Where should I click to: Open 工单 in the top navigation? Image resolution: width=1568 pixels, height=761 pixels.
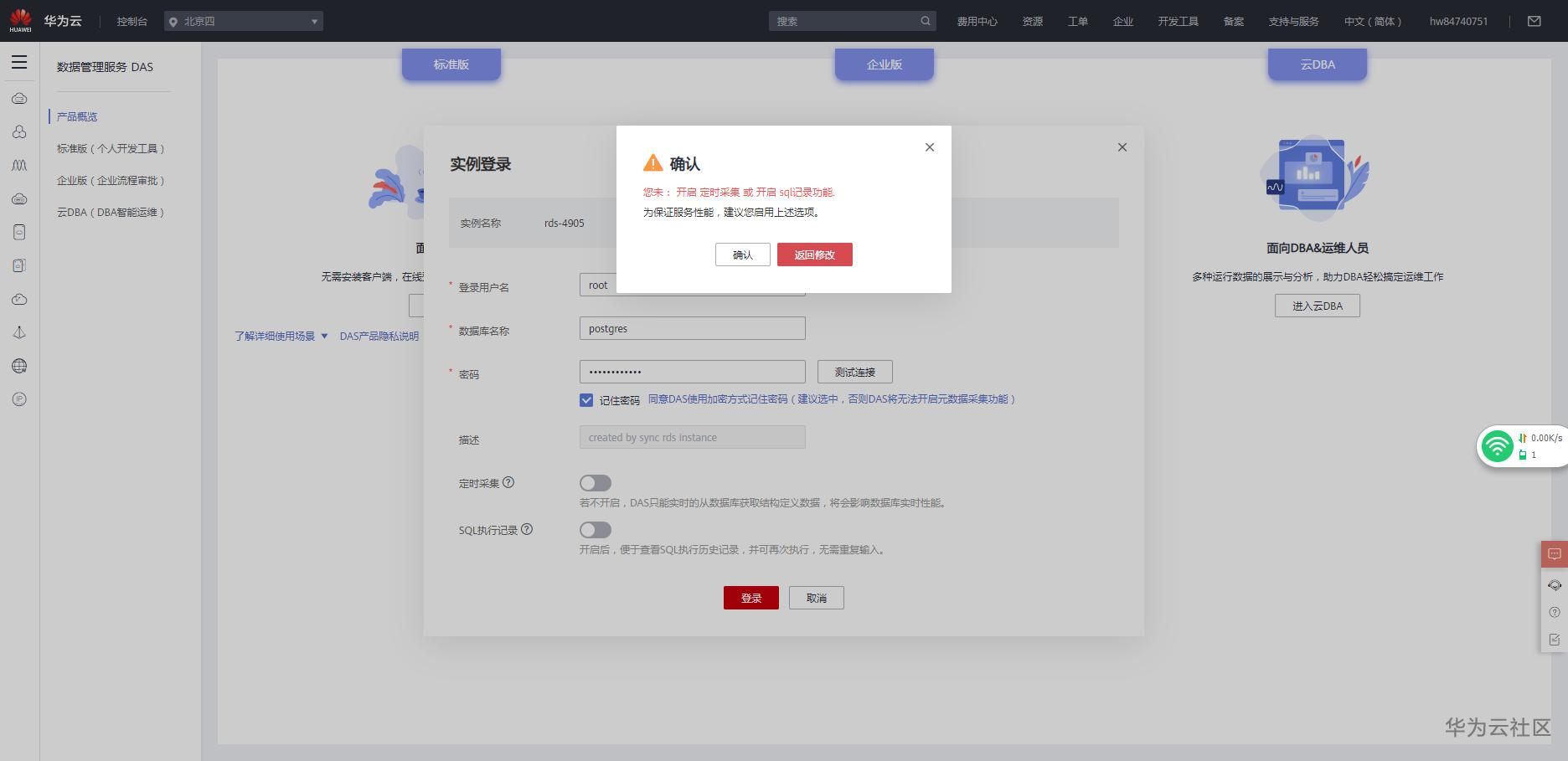pyautogui.click(x=1078, y=21)
